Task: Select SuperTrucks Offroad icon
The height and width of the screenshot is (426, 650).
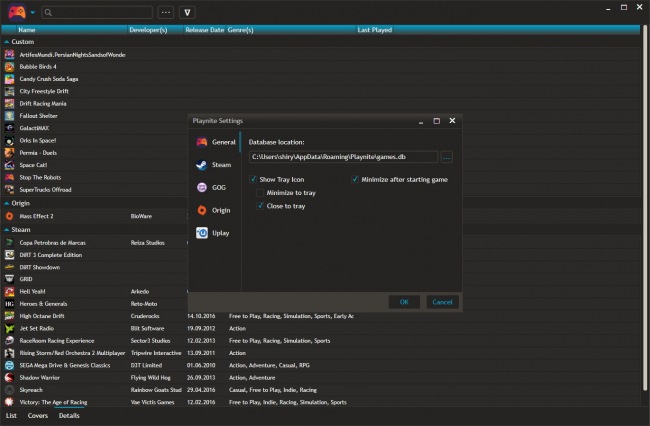Action: pos(9,190)
